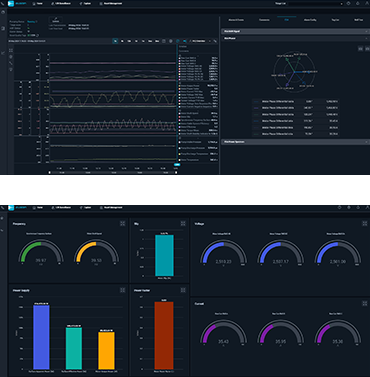Open the Home menu in the top bar
The image size is (370, 377).
pos(38,3)
